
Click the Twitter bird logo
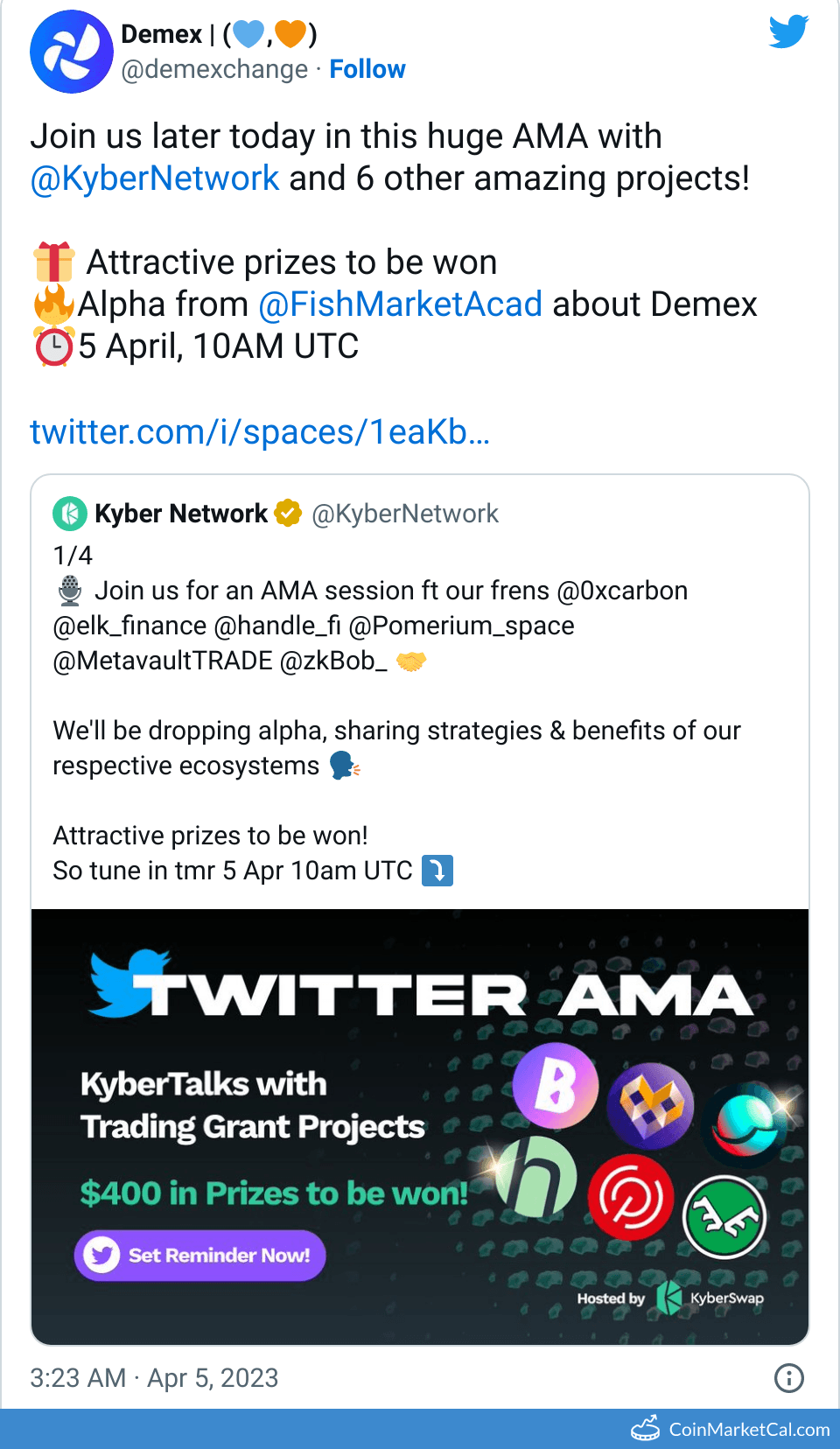coord(788,32)
